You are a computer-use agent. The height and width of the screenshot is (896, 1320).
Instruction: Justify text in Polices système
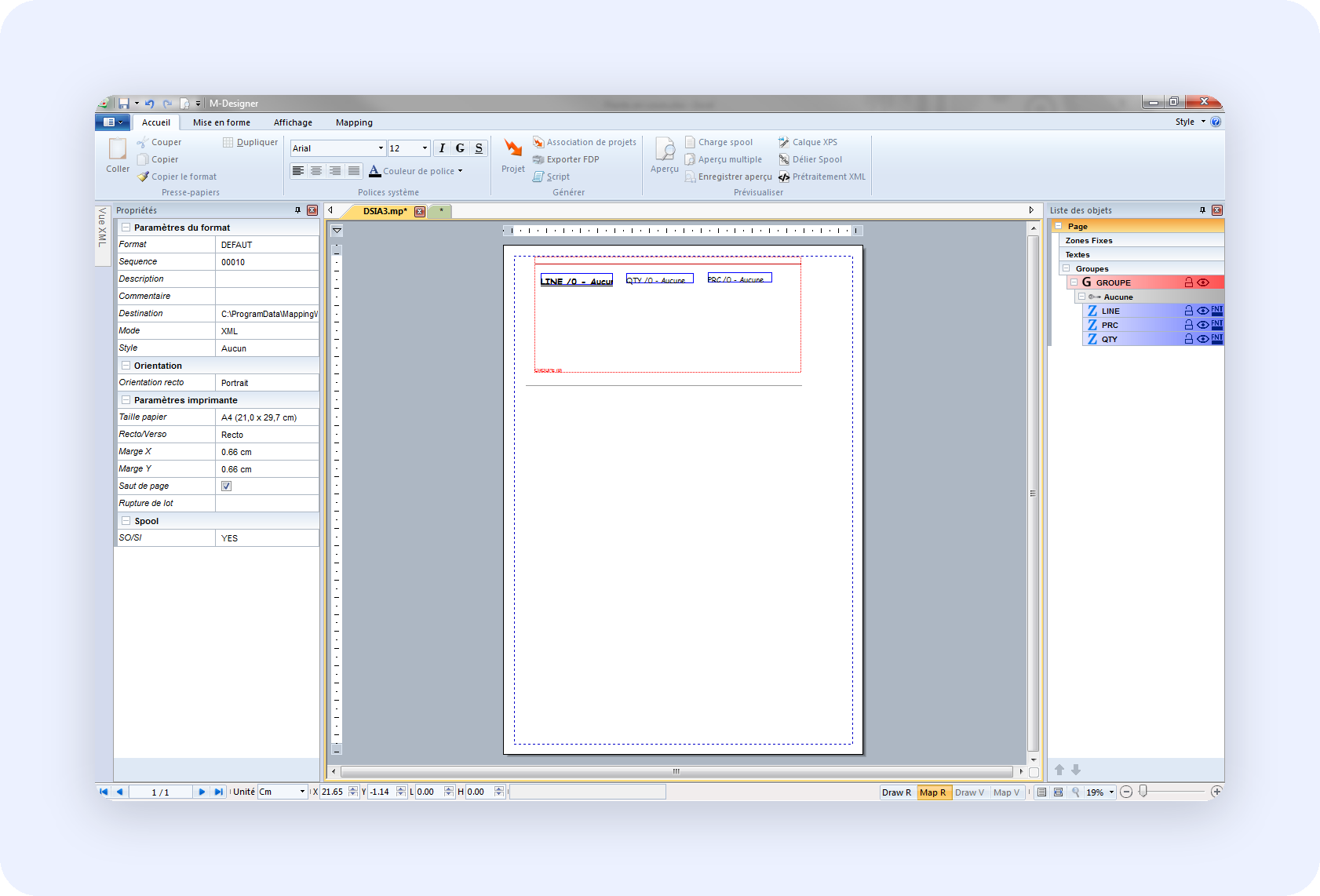click(354, 170)
